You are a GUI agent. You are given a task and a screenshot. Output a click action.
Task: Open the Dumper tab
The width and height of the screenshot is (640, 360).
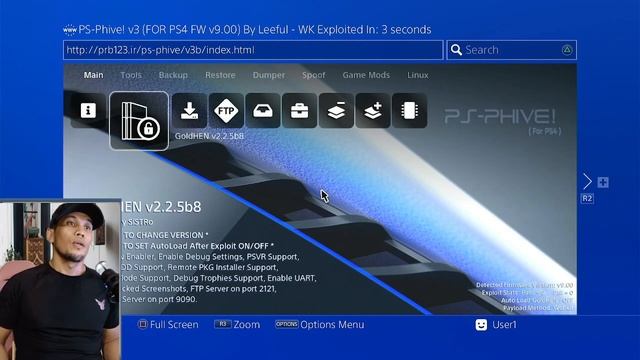click(x=269, y=75)
